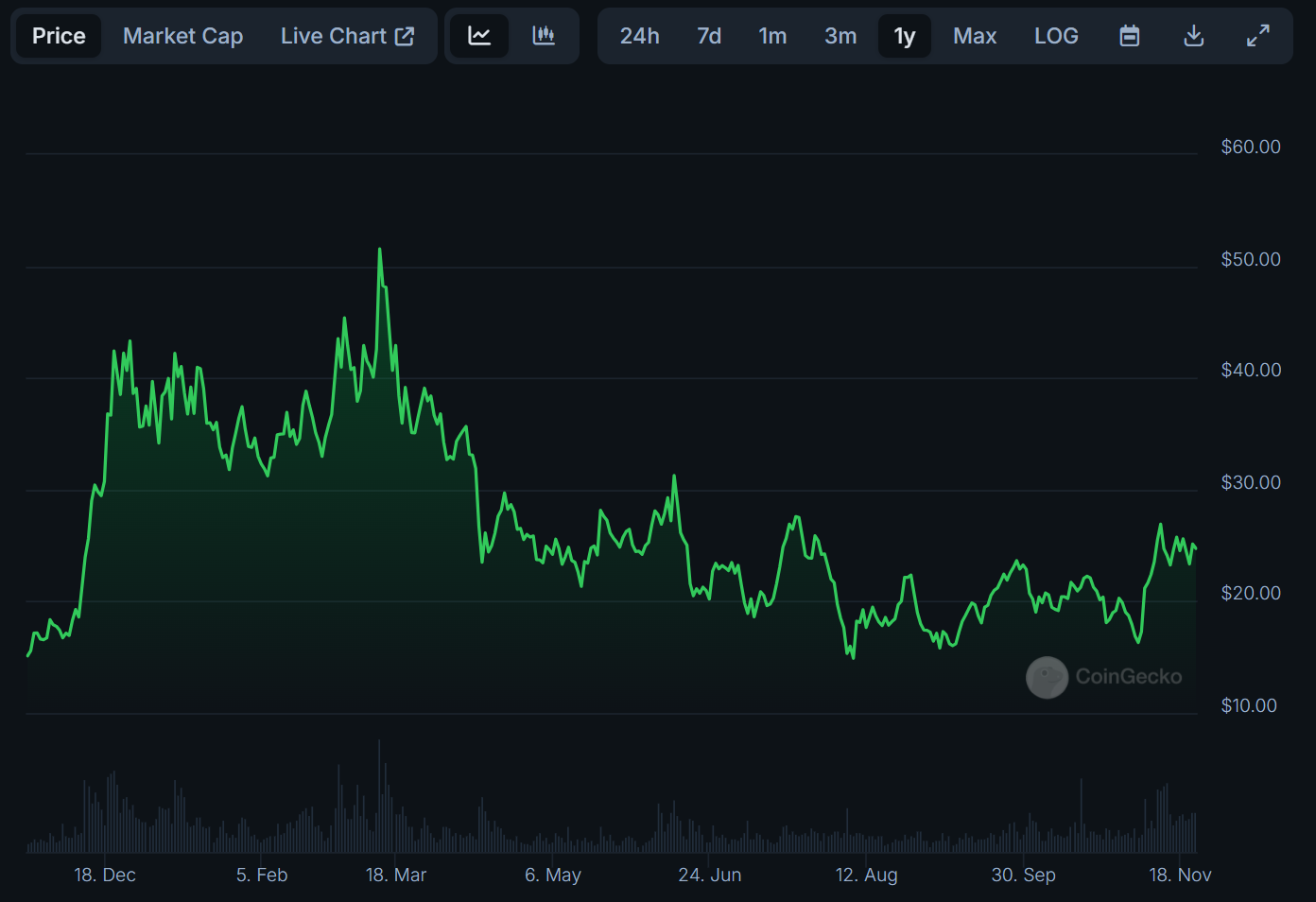Select the 24h time range
The width and height of the screenshot is (1316, 902).
coord(640,36)
